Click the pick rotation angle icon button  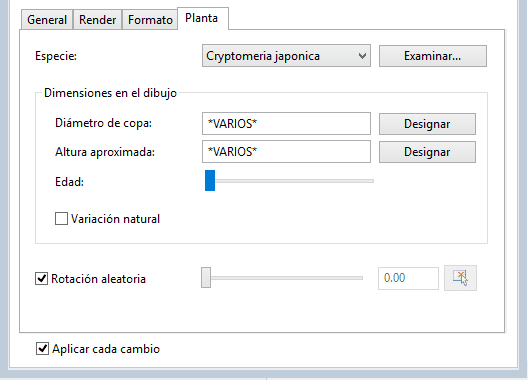click(x=460, y=278)
